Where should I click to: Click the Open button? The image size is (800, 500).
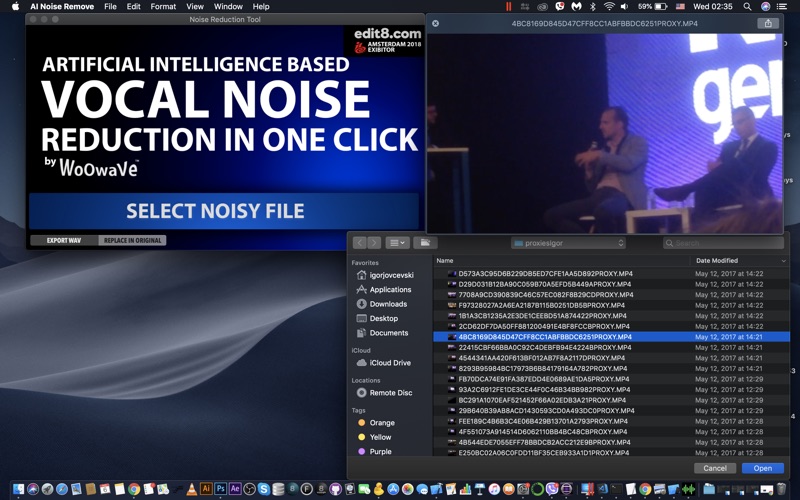point(763,468)
